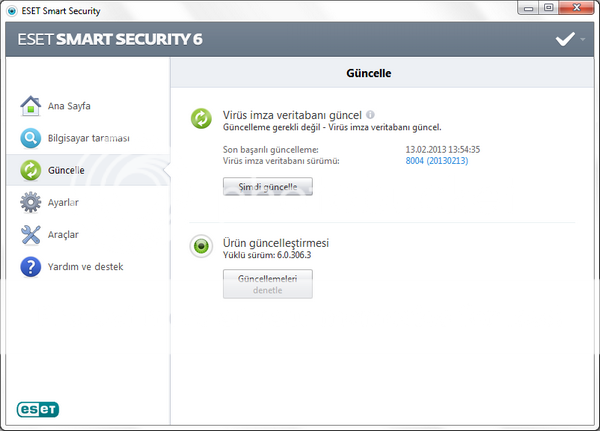Click the Bilgisayar taraması magnifier icon

[31, 138]
